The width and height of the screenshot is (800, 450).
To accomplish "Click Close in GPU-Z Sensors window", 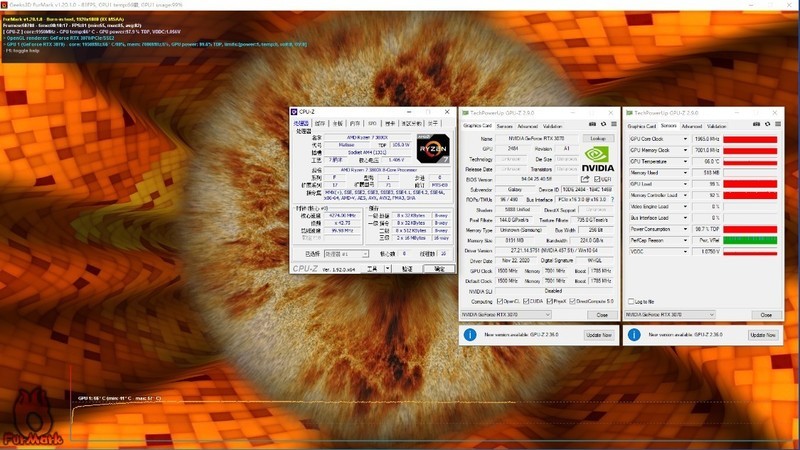I will [x=766, y=315].
